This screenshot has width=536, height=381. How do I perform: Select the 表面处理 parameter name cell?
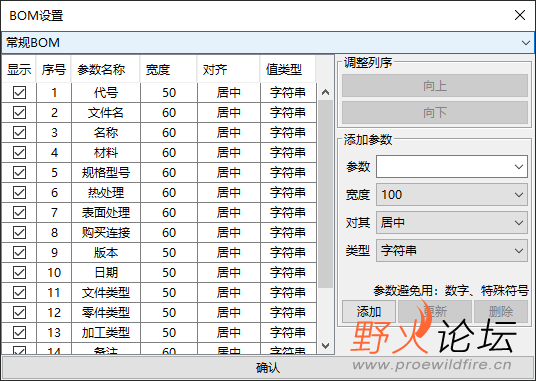click(106, 213)
